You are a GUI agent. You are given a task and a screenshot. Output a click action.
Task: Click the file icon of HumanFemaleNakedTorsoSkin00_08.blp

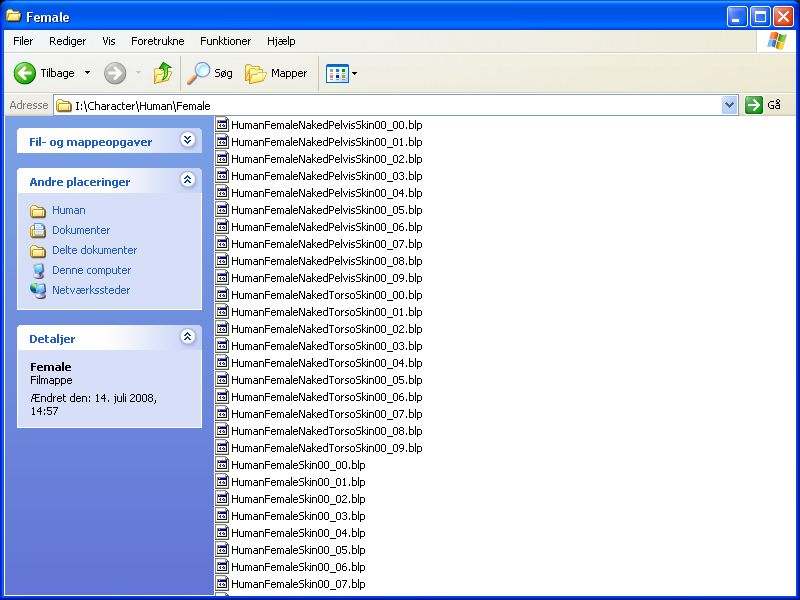tap(222, 431)
